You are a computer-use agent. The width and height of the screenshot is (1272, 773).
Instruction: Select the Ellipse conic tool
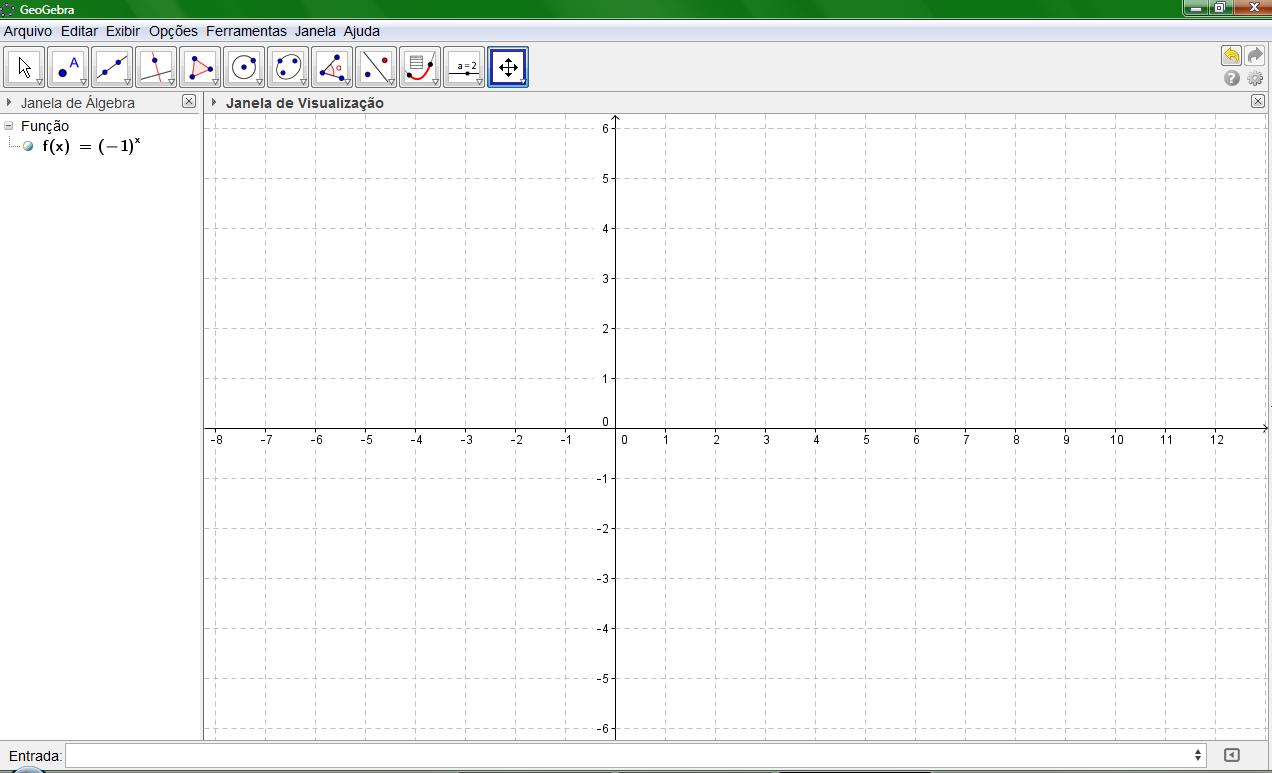click(x=288, y=67)
